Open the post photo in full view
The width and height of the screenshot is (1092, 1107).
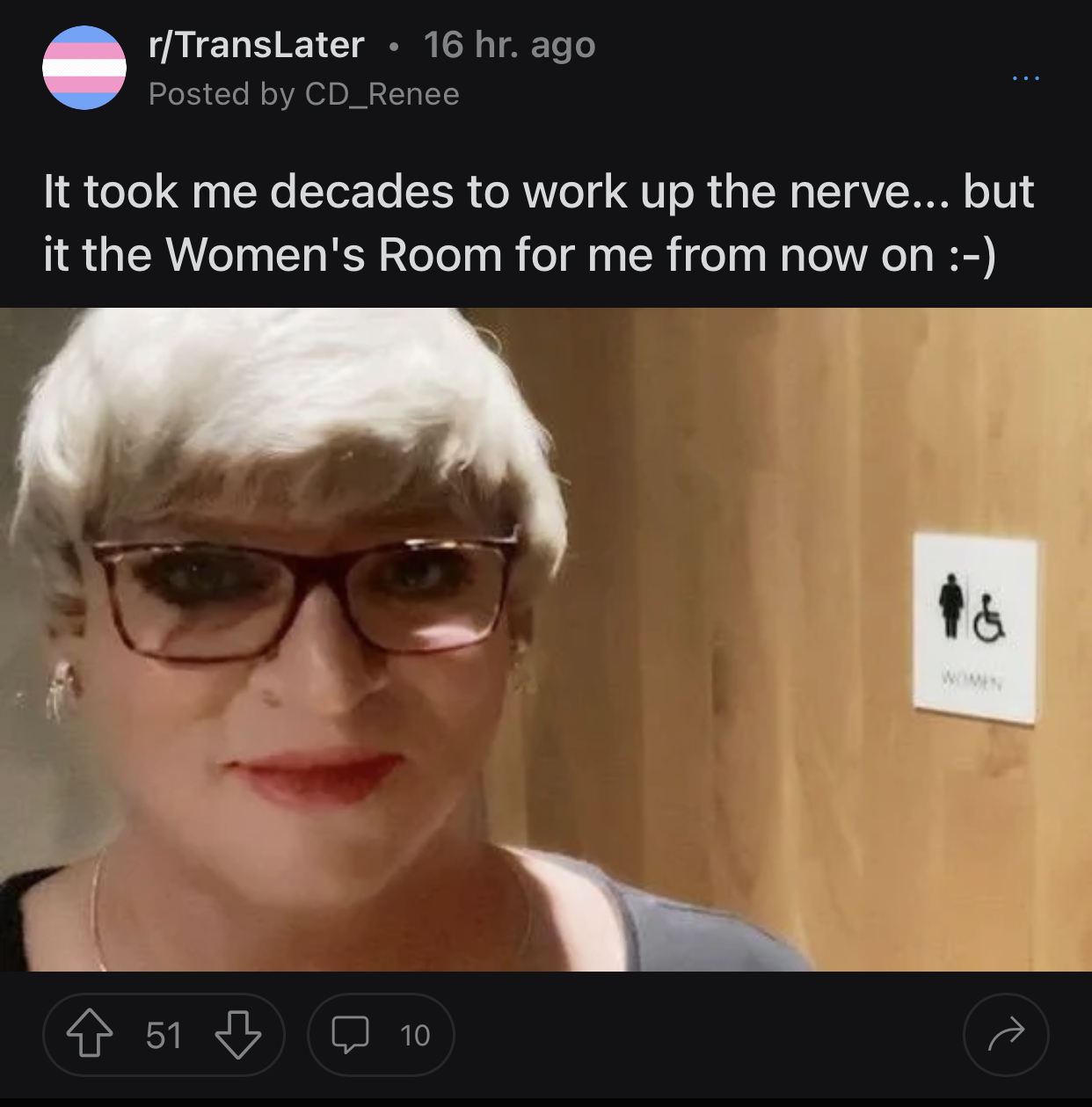(546, 639)
